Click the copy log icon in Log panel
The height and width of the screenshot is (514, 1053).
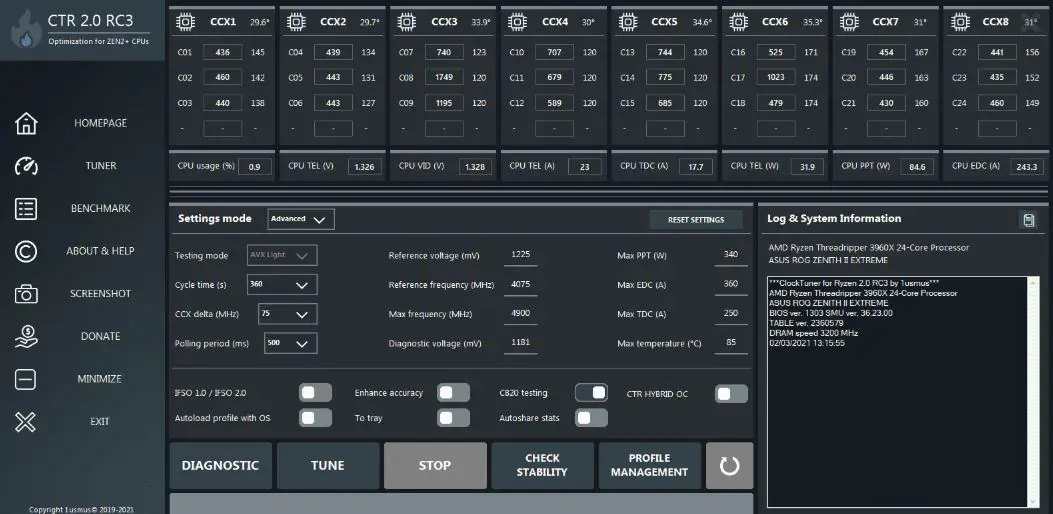point(1027,220)
